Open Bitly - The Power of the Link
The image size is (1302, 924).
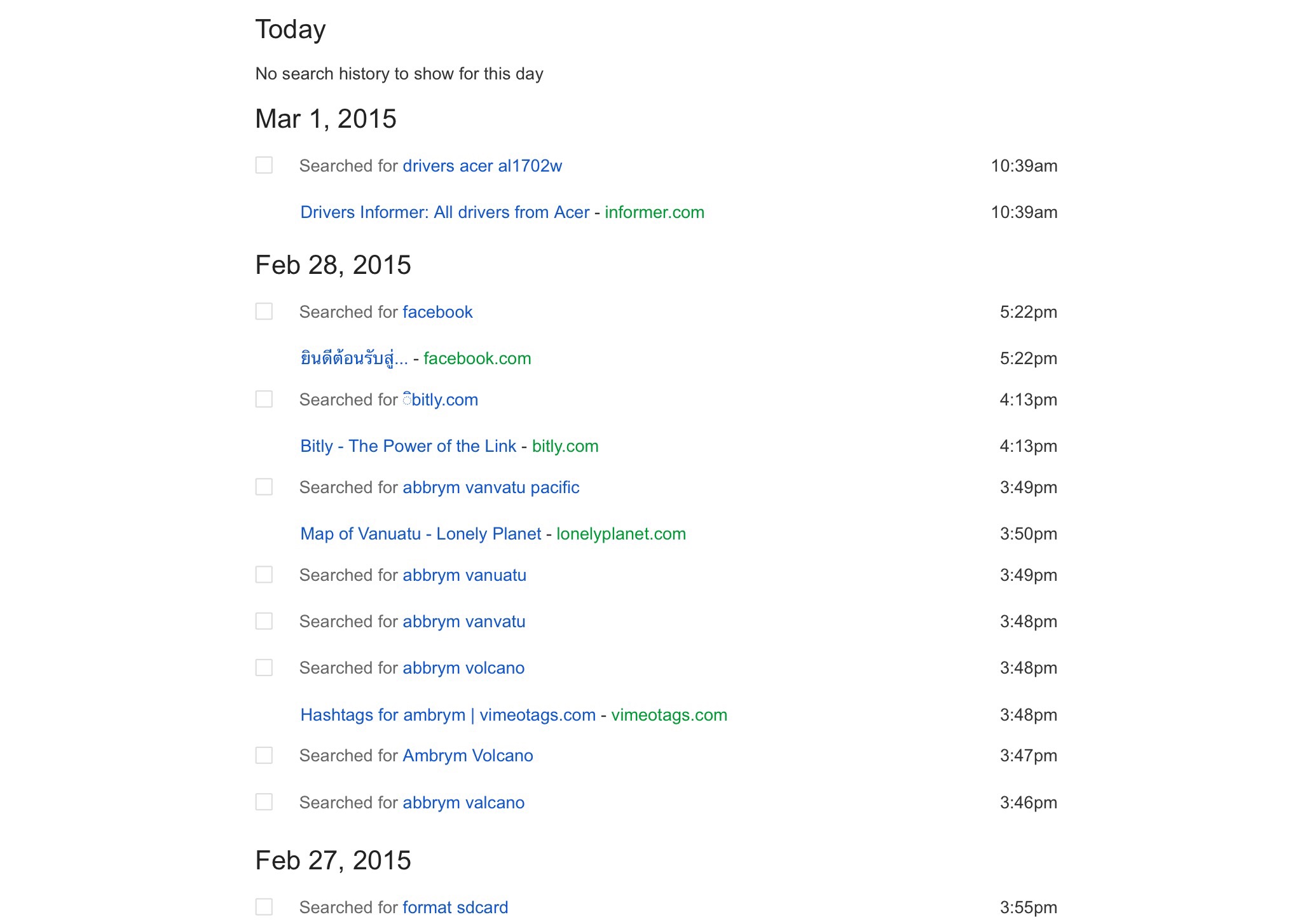pyautogui.click(x=408, y=446)
